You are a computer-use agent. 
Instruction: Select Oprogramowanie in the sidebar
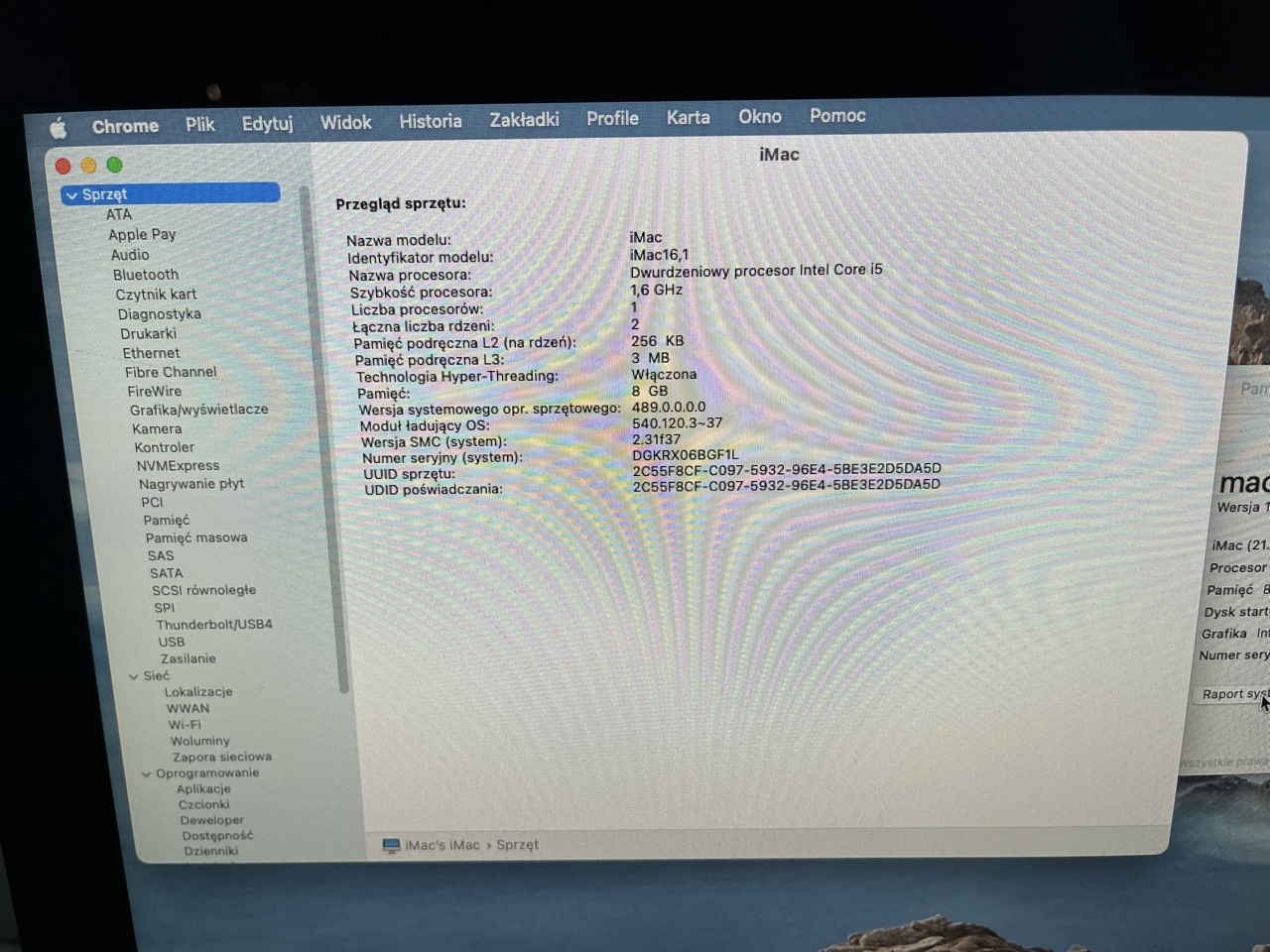[207, 773]
